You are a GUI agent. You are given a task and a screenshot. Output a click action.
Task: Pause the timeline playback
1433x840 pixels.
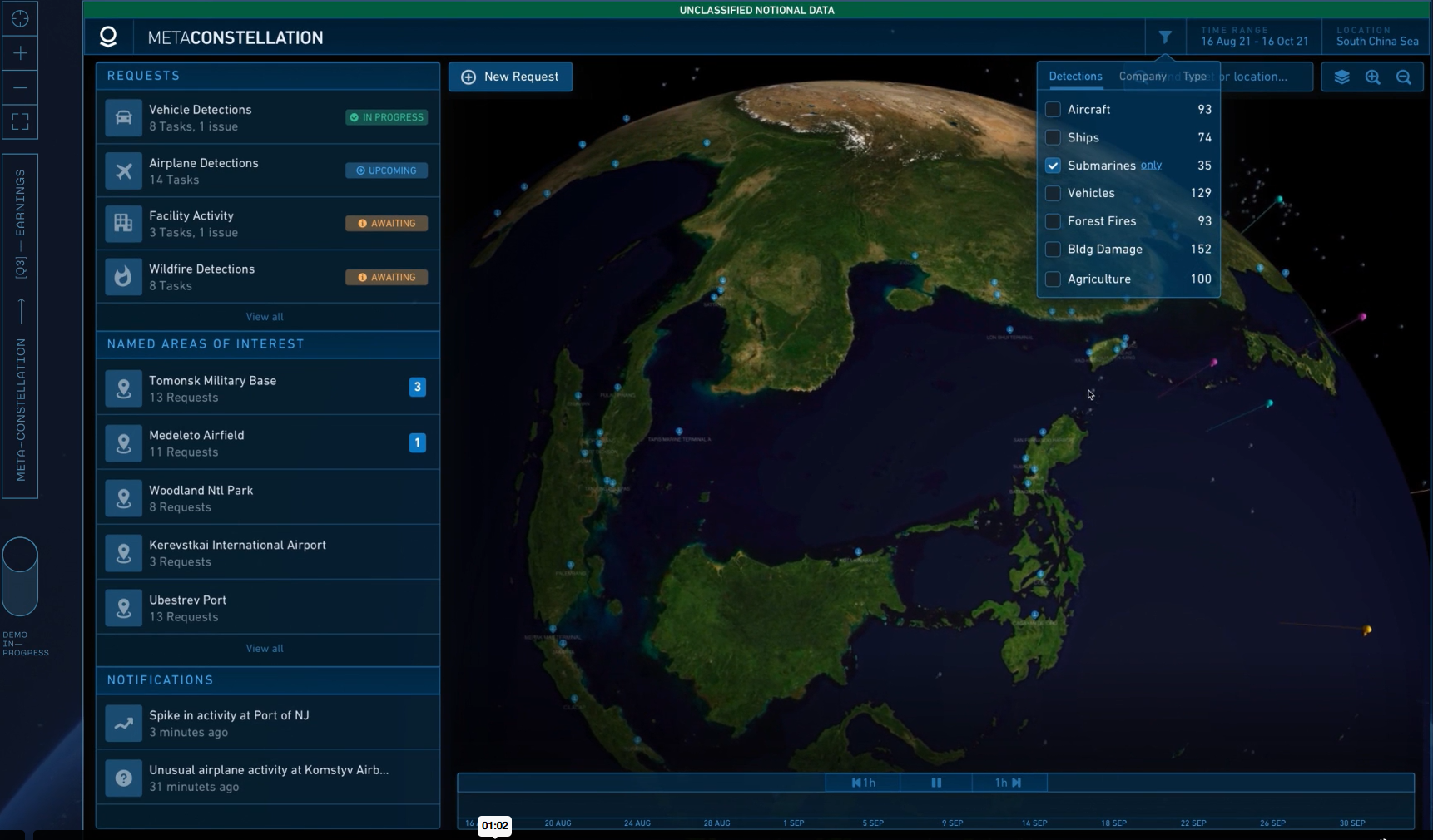pyautogui.click(x=936, y=783)
